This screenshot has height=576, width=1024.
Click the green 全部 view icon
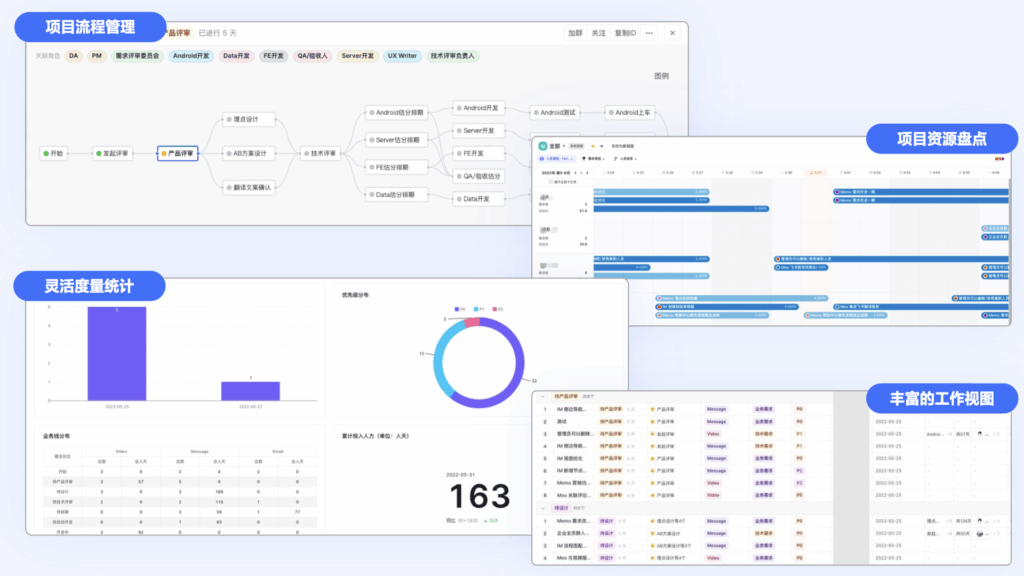[x=543, y=146]
